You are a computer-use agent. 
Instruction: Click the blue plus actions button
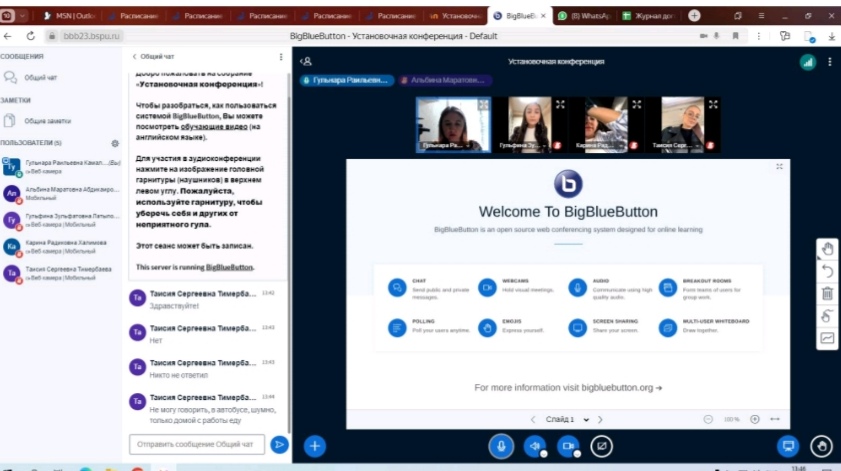pyautogui.click(x=314, y=446)
